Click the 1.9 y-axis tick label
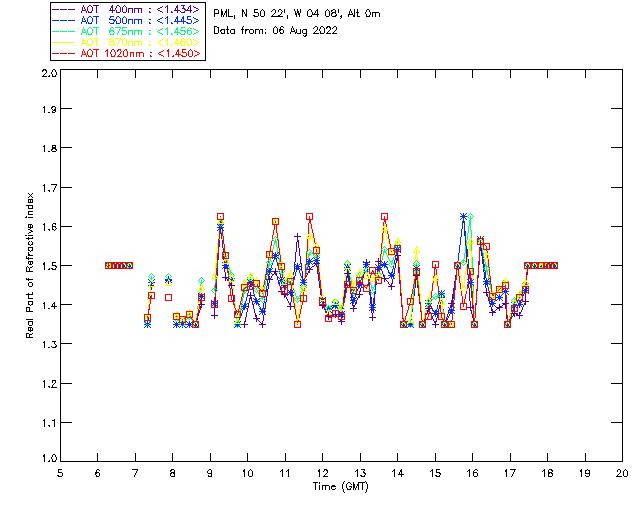This screenshot has height=512, width=640. 49,109
